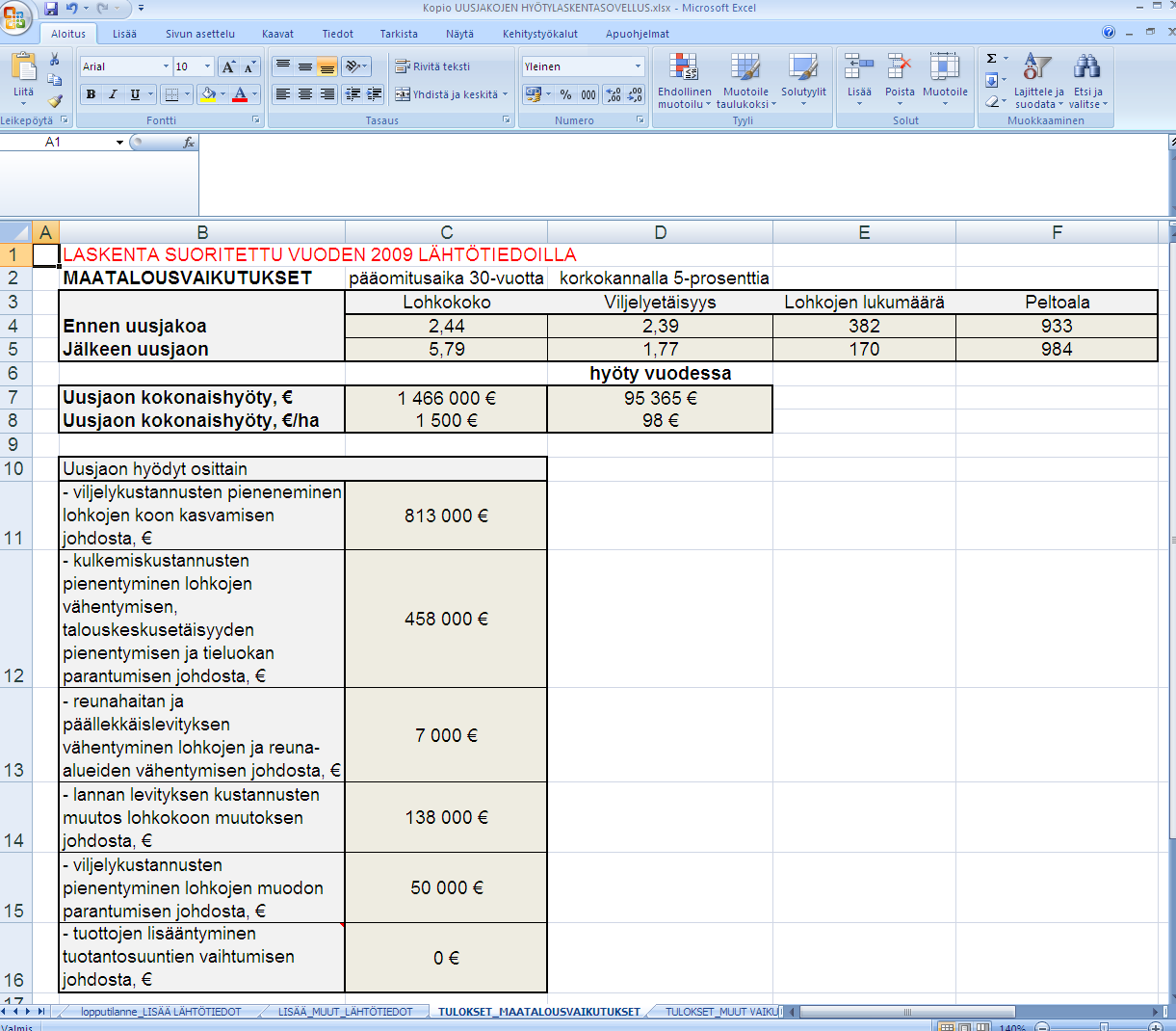Apply italic formatting
This screenshot has height=1031, width=1176.
coord(113,94)
